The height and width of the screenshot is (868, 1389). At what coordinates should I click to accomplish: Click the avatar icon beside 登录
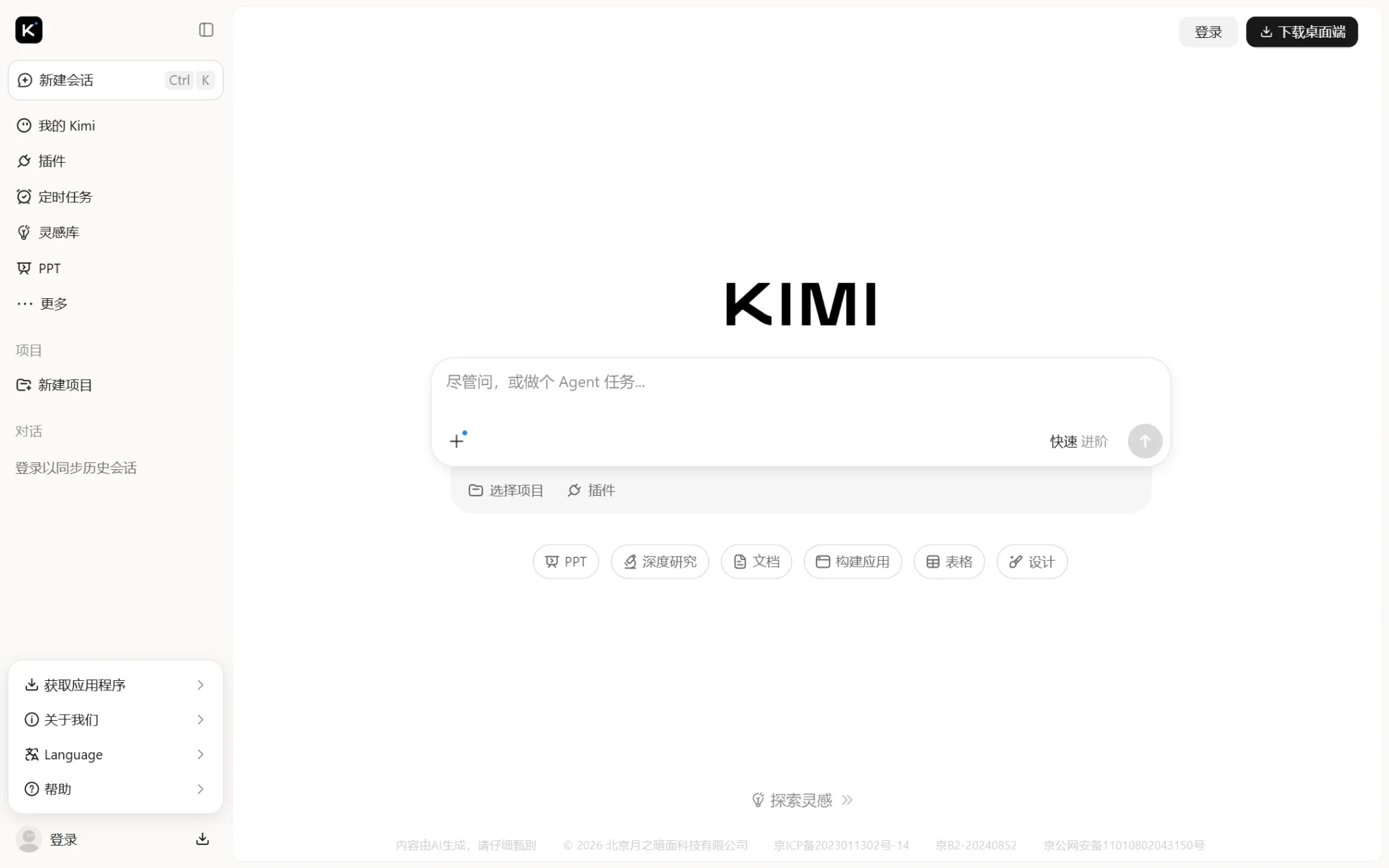click(x=28, y=840)
